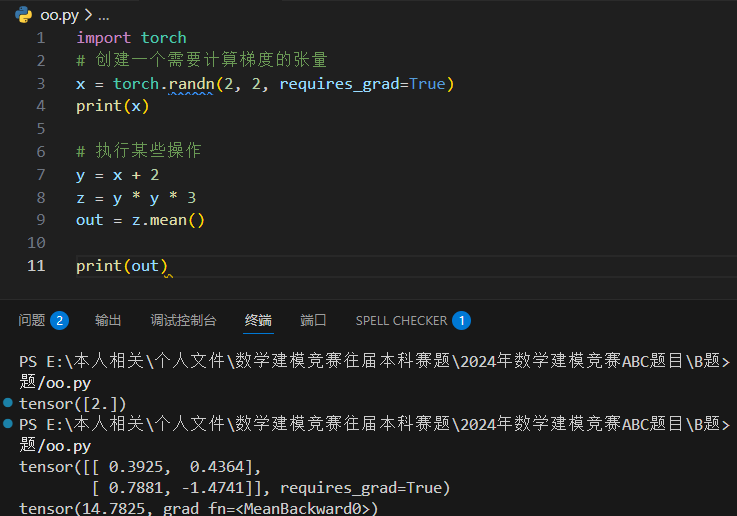Click the problems count badge 2
This screenshot has height=516, width=737.
(60, 321)
